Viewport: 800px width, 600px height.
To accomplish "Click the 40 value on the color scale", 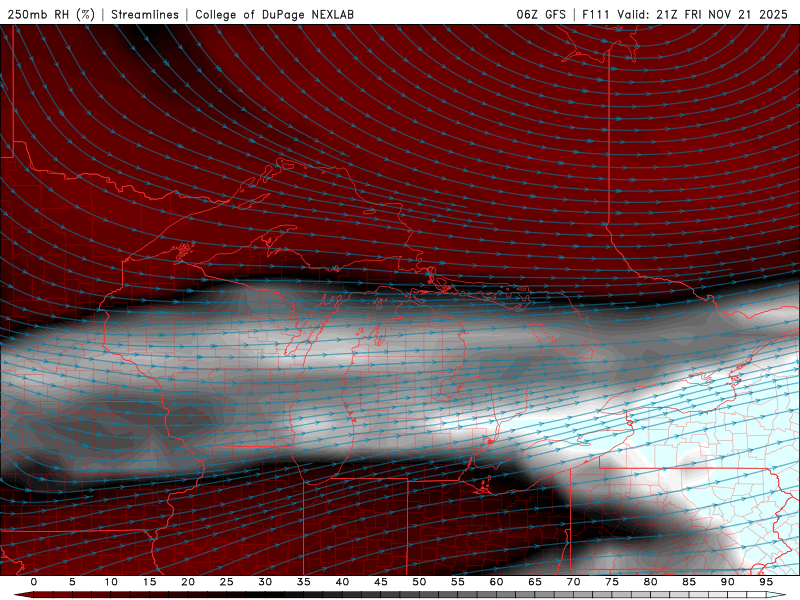I will (x=342, y=582).
